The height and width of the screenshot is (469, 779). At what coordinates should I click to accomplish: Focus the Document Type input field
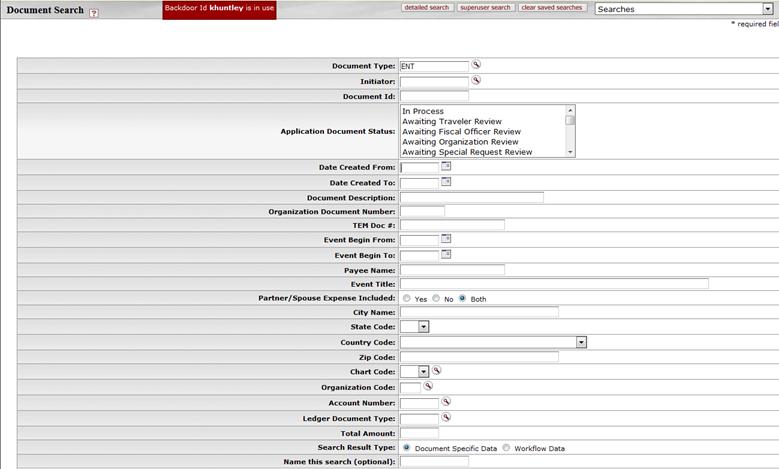(x=434, y=66)
